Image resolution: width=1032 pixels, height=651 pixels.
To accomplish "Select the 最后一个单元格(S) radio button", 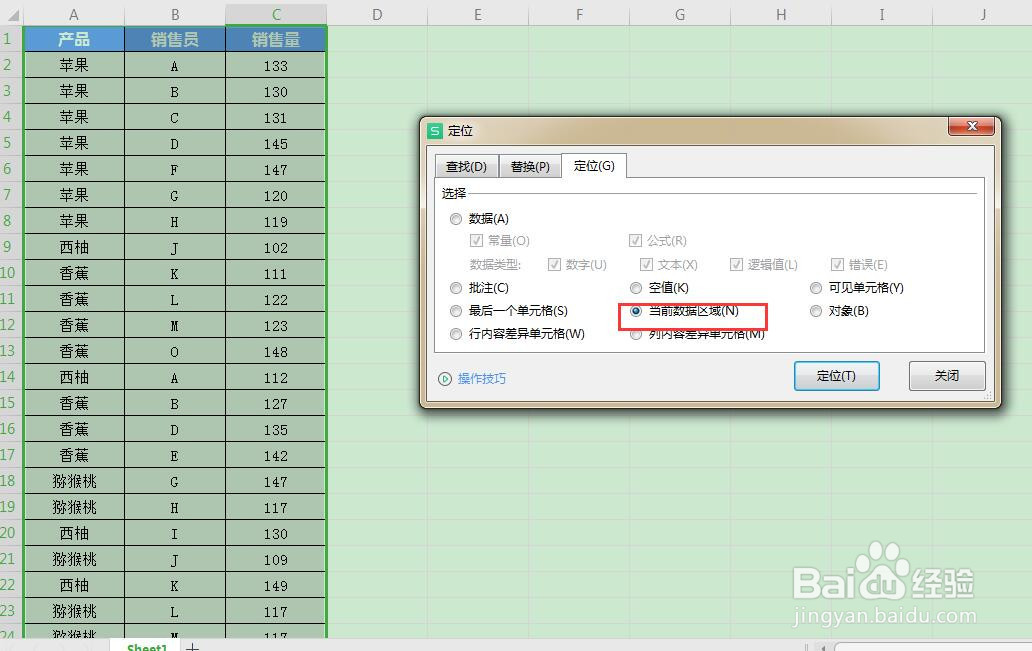I will point(456,311).
